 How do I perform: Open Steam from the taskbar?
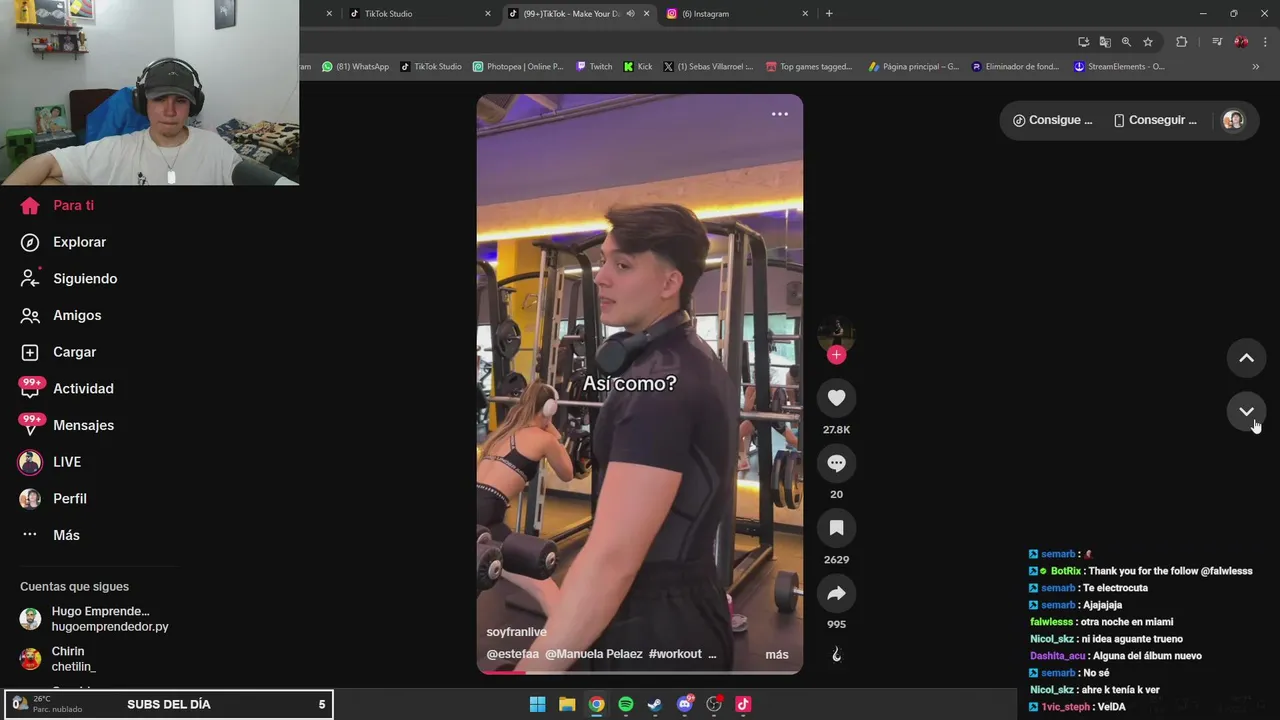655,704
